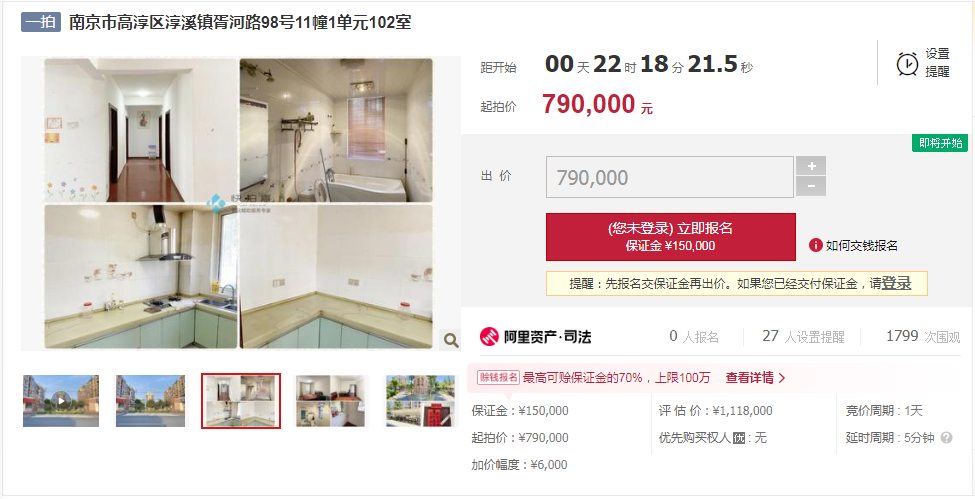Click the 一拍 auction round tag

click(x=40, y=22)
